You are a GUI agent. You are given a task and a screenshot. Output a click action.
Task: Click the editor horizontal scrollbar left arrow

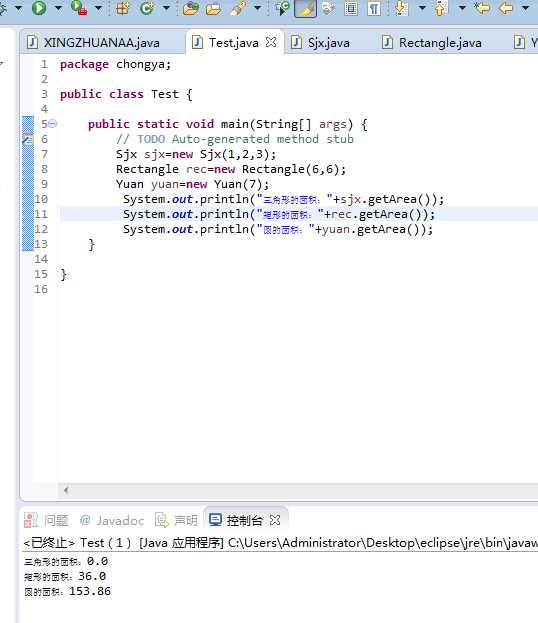click(66, 490)
